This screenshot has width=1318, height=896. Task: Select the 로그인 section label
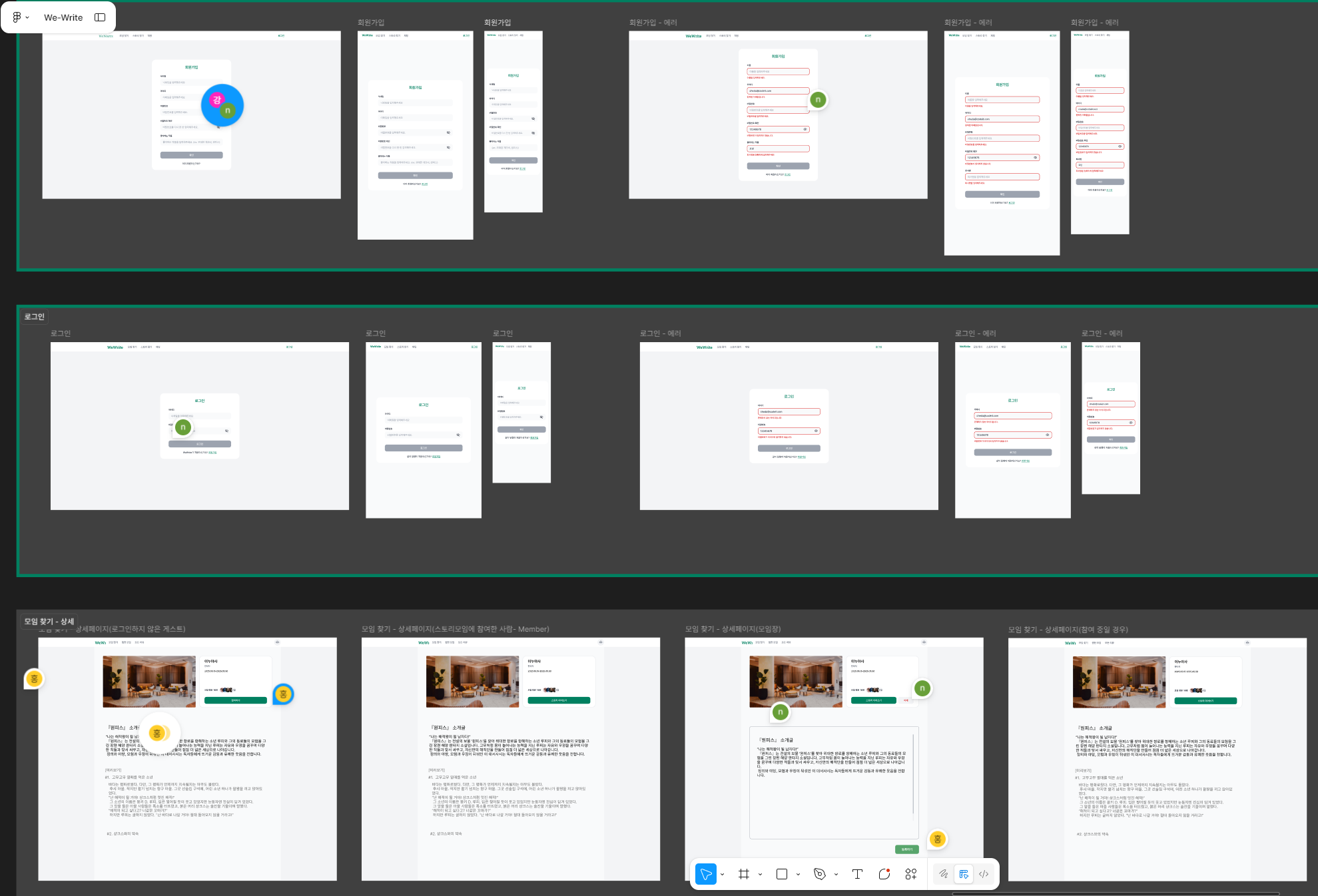(x=34, y=316)
